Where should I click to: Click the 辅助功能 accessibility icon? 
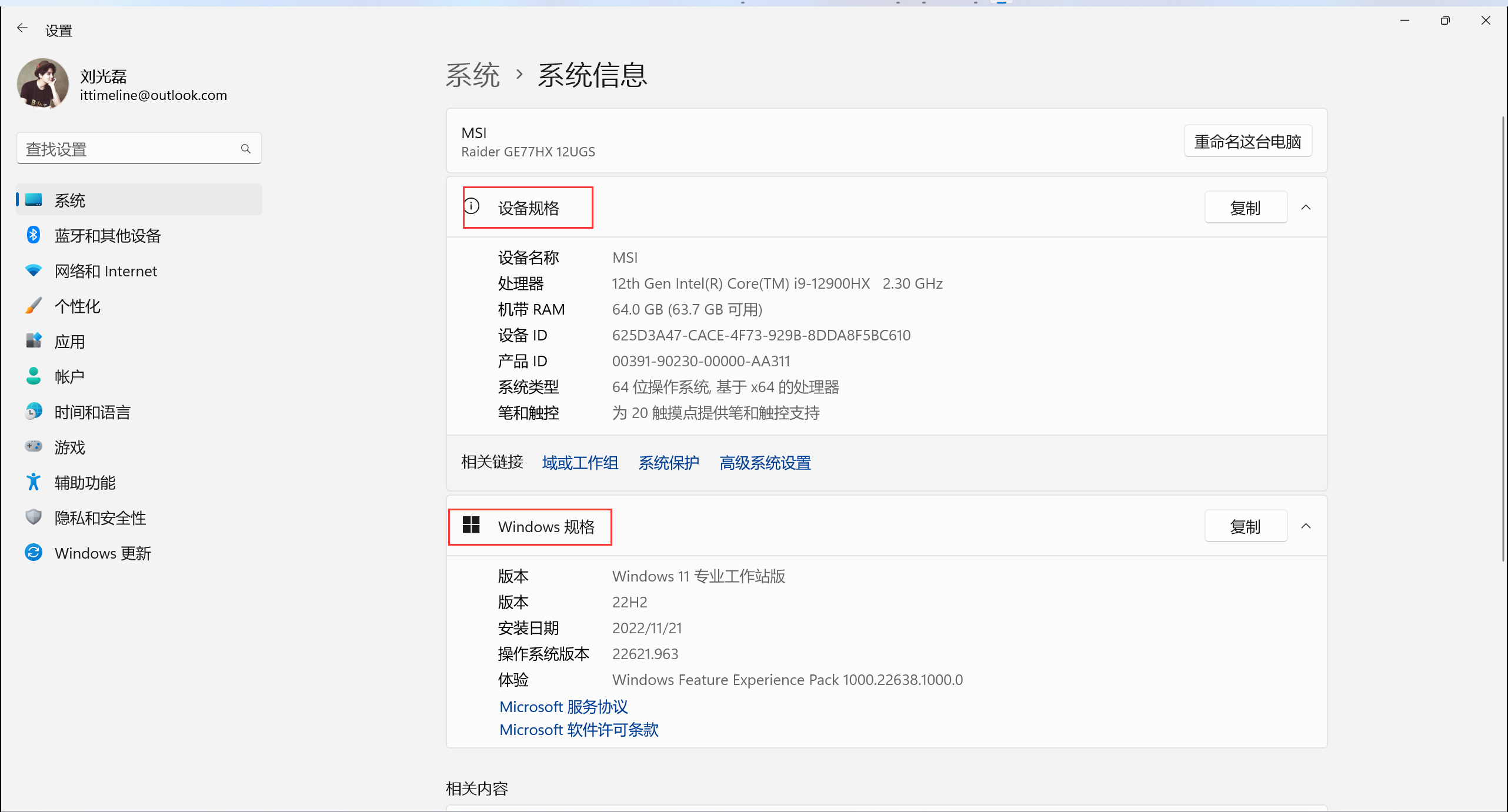click(34, 482)
